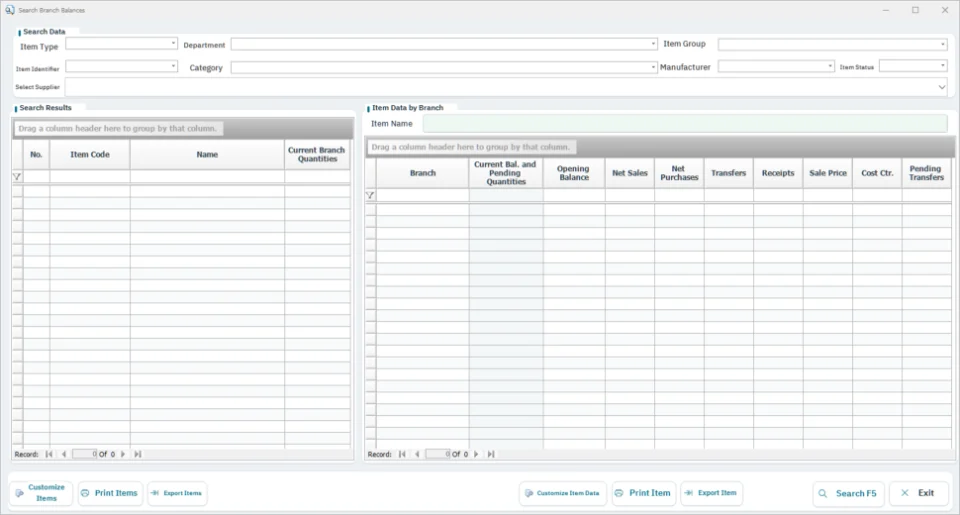Sort by Current Branch Quantities column header

click(x=317, y=155)
